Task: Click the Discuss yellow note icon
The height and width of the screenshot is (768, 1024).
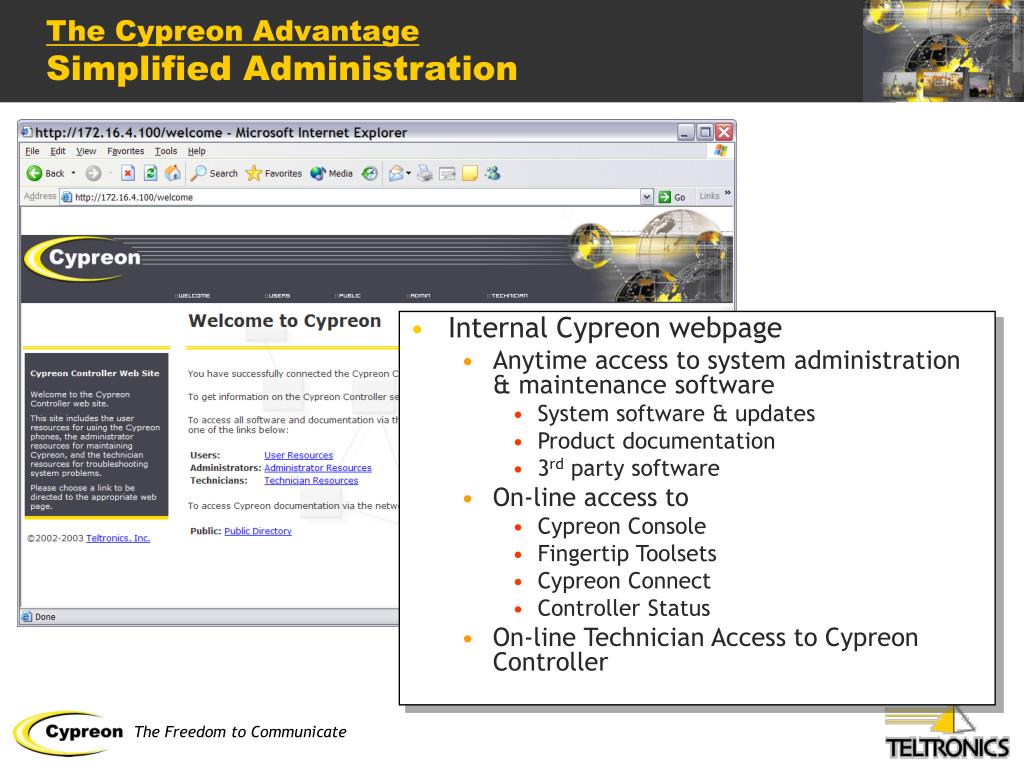Action: pyautogui.click(x=470, y=173)
